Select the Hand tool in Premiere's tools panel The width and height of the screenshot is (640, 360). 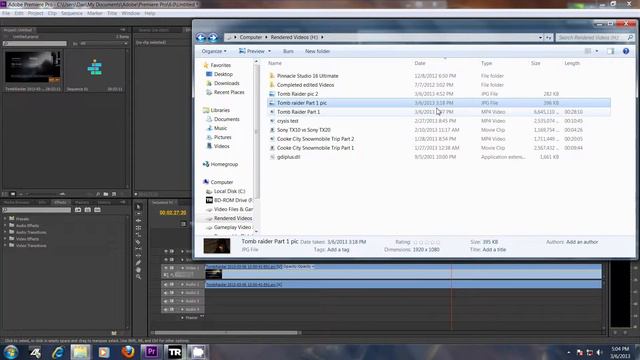coord(138,270)
